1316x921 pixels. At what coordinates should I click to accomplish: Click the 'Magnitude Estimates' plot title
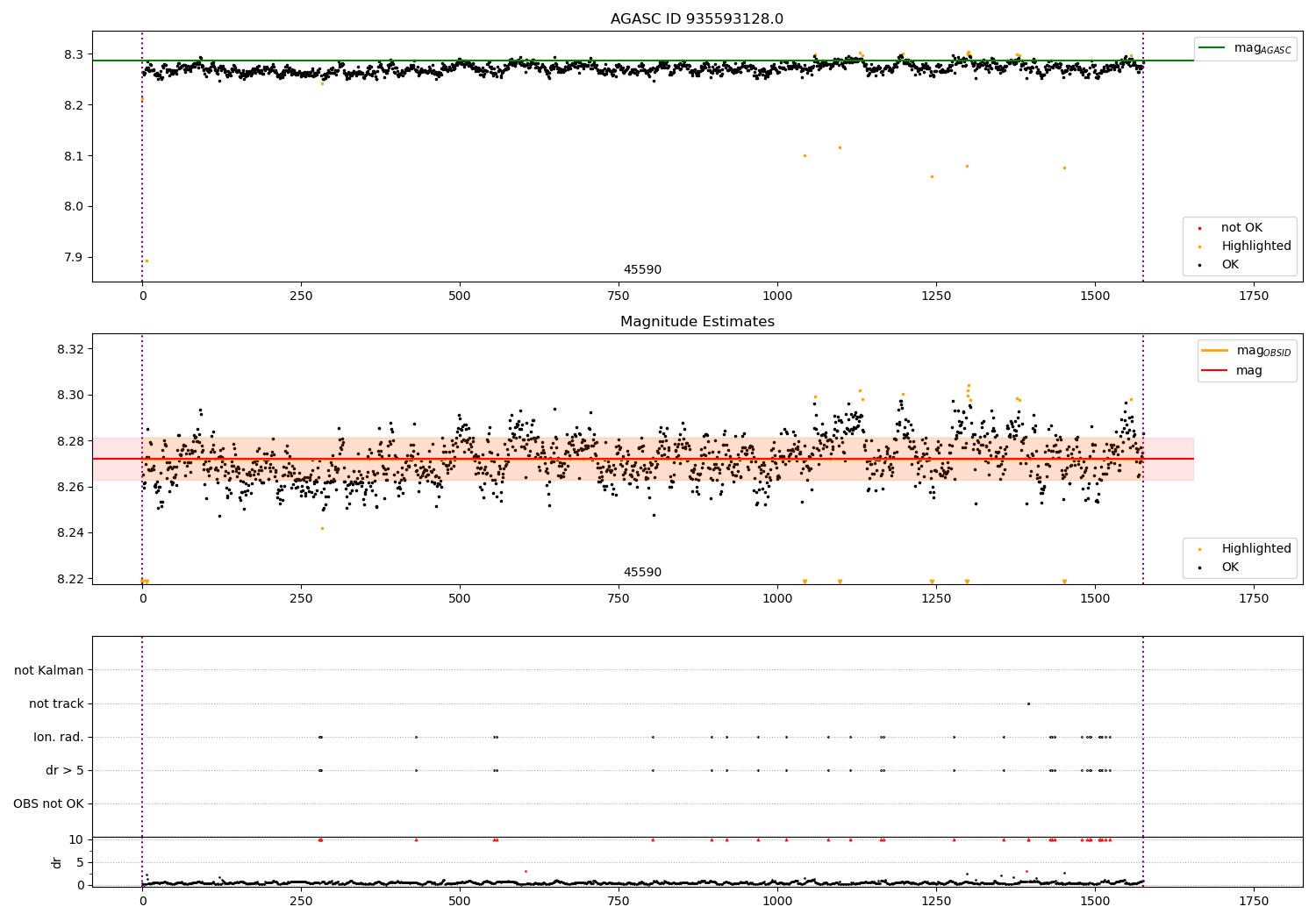697,322
